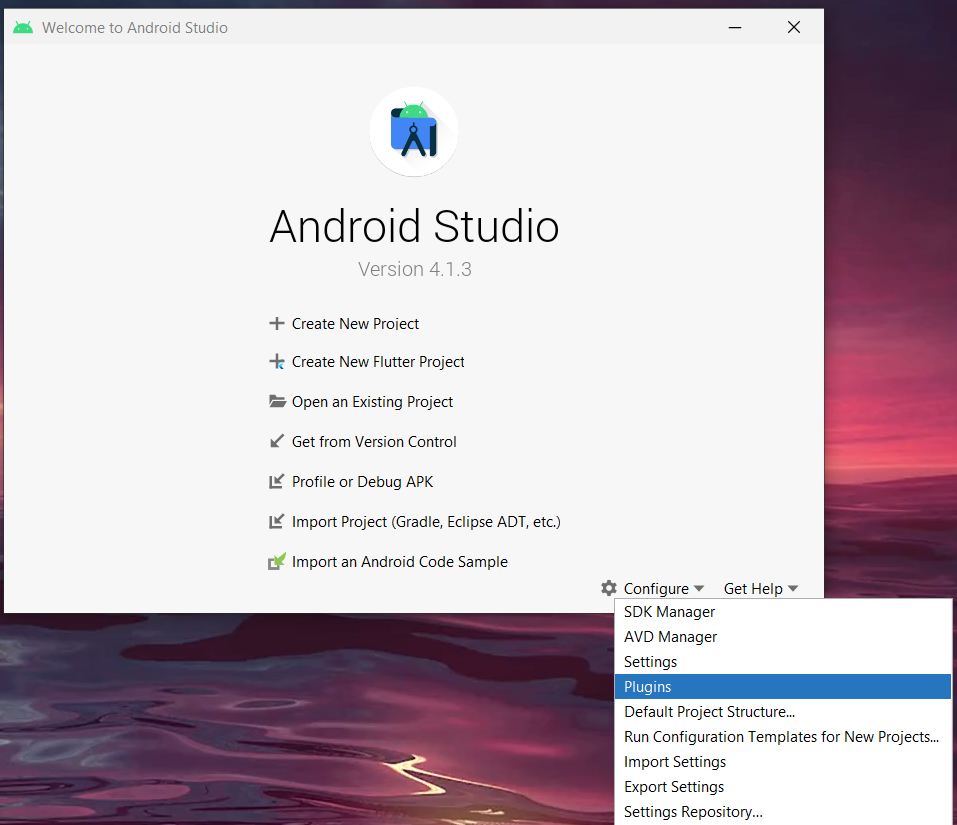Create New Project
Viewport: 957px width, 825px height.
355,323
